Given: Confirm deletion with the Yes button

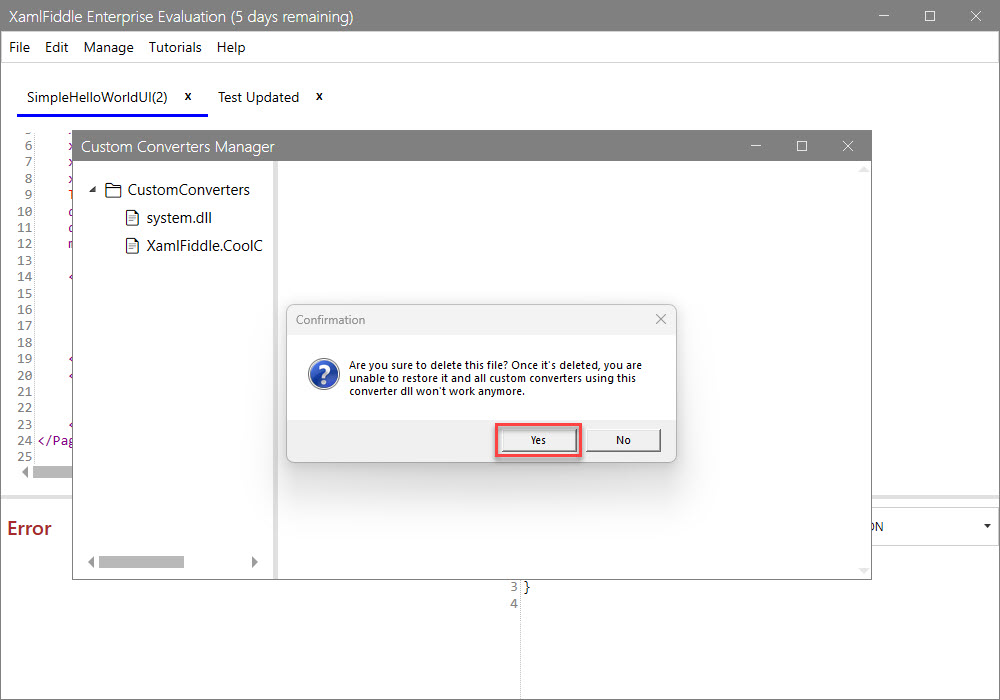Looking at the screenshot, I should [x=538, y=440].
